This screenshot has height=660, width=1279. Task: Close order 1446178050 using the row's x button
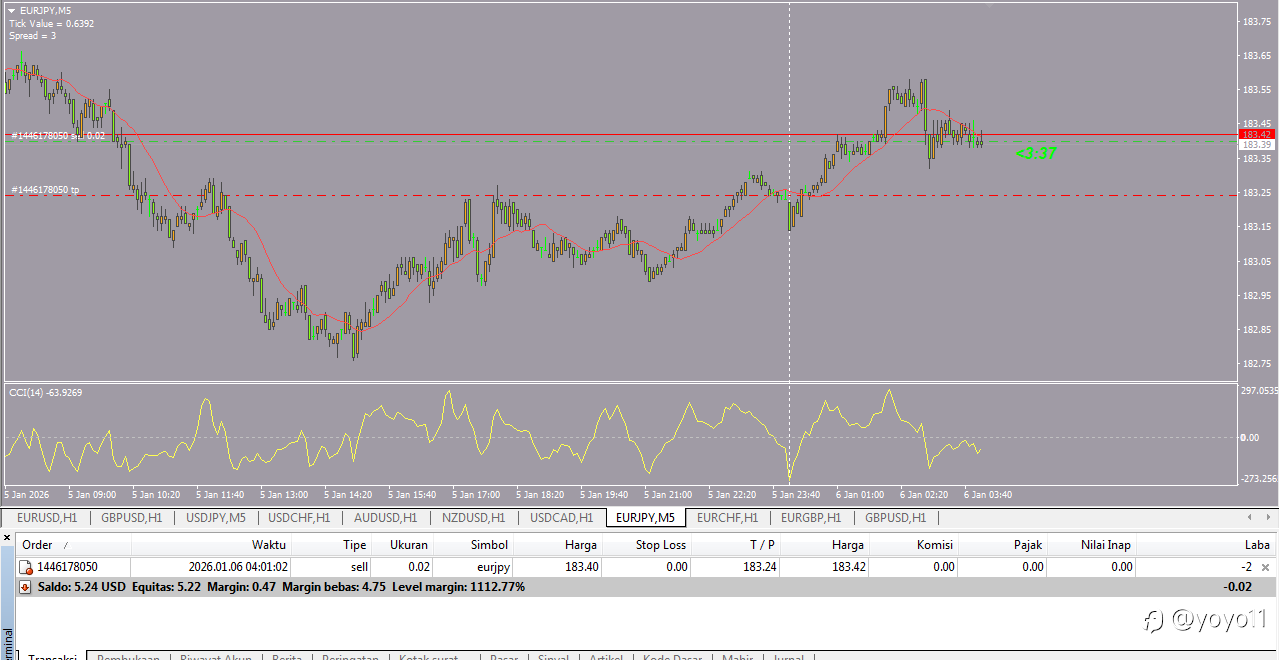tap(1265, 567)
